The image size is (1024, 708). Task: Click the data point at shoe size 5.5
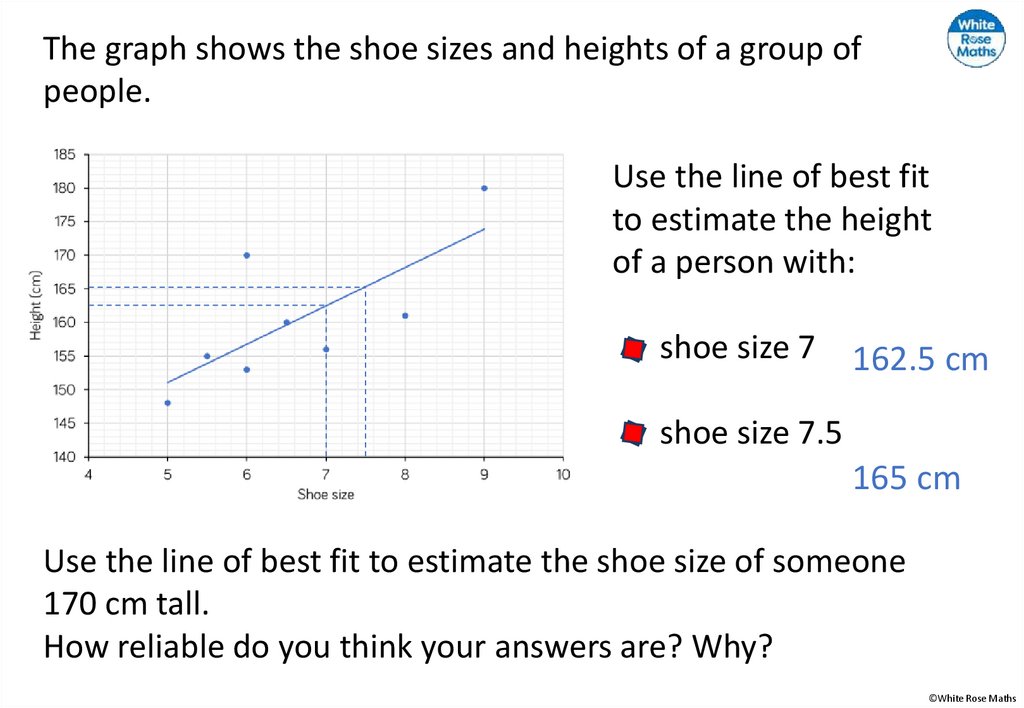click(x=207, y=356)
